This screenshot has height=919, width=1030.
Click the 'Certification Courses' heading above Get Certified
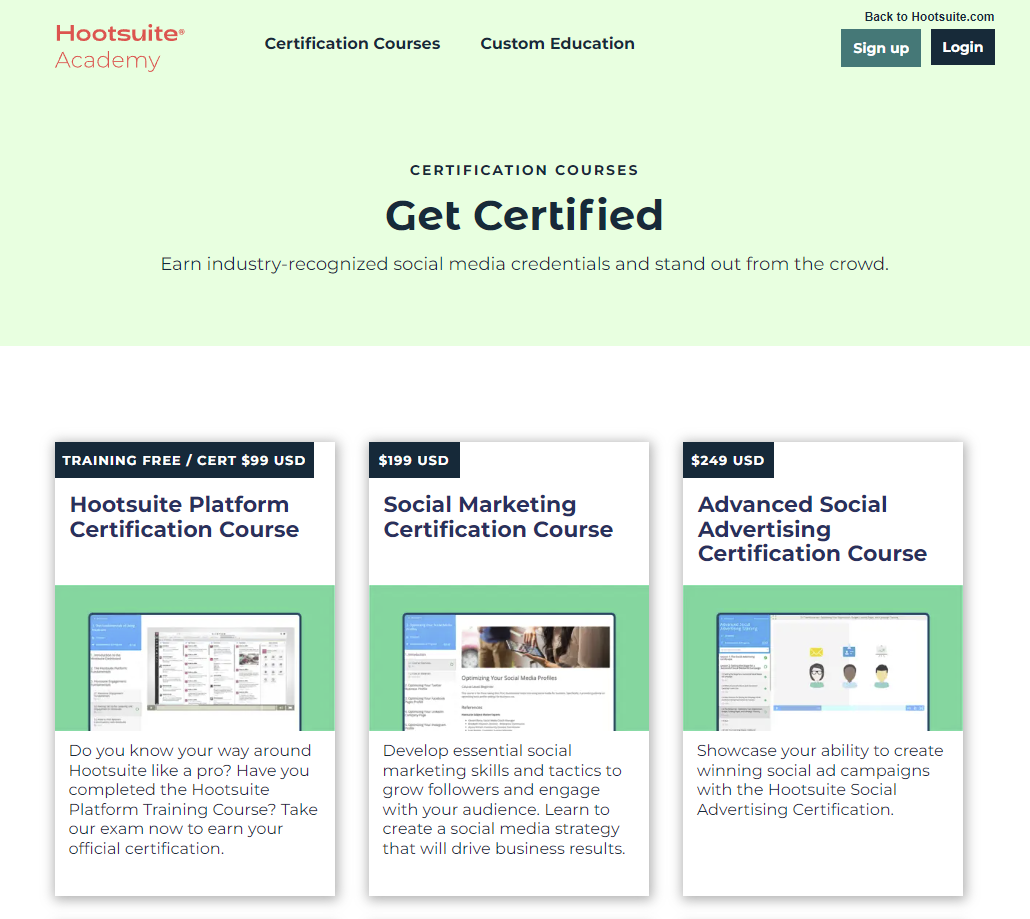pyautogui.click(x=524, y=170)
